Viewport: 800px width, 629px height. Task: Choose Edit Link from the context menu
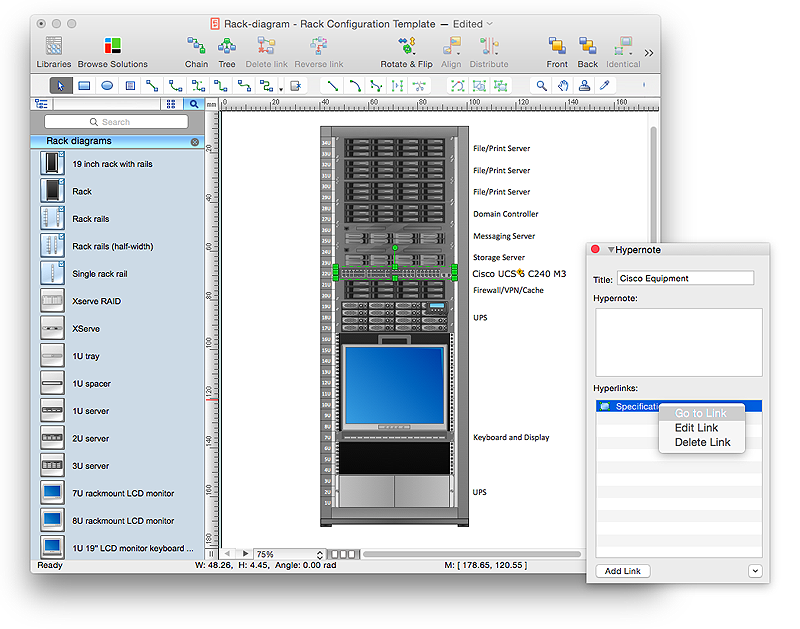pyautogui.click(x=696, y=428)
